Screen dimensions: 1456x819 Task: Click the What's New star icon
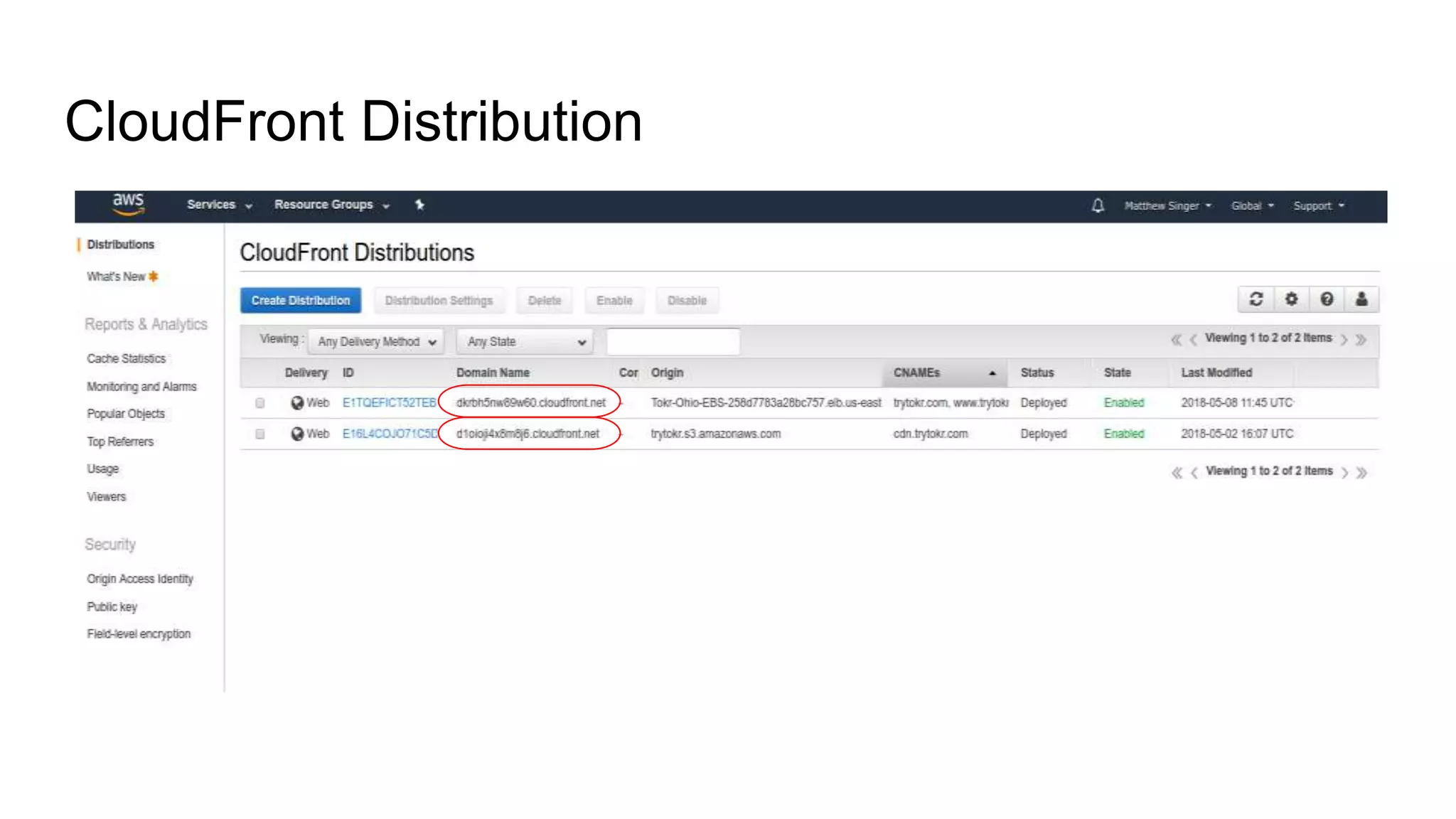click(153, 276)
